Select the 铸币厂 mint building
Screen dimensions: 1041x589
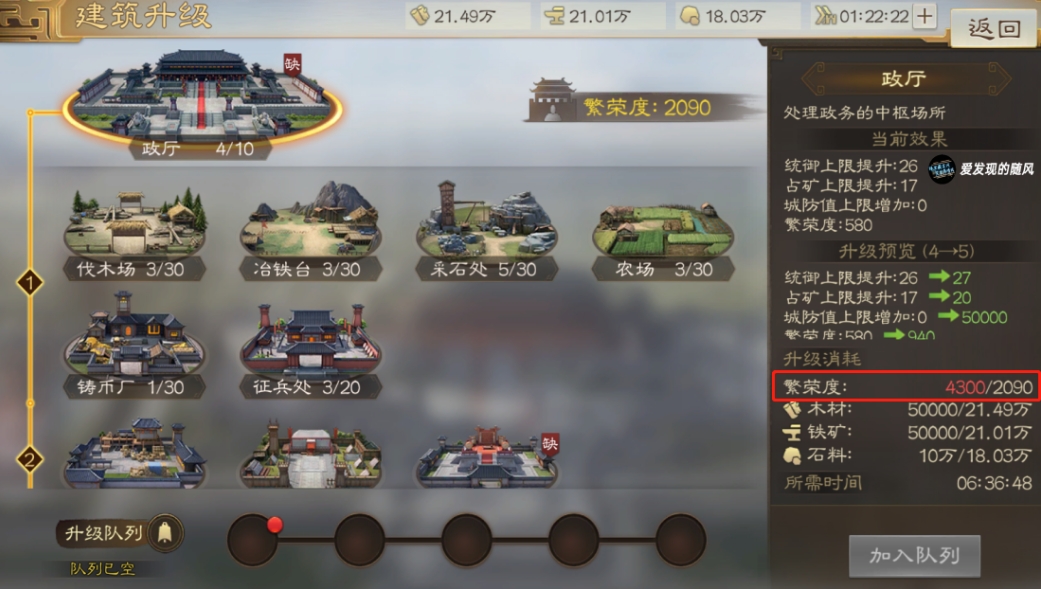[x=135, y=345]
